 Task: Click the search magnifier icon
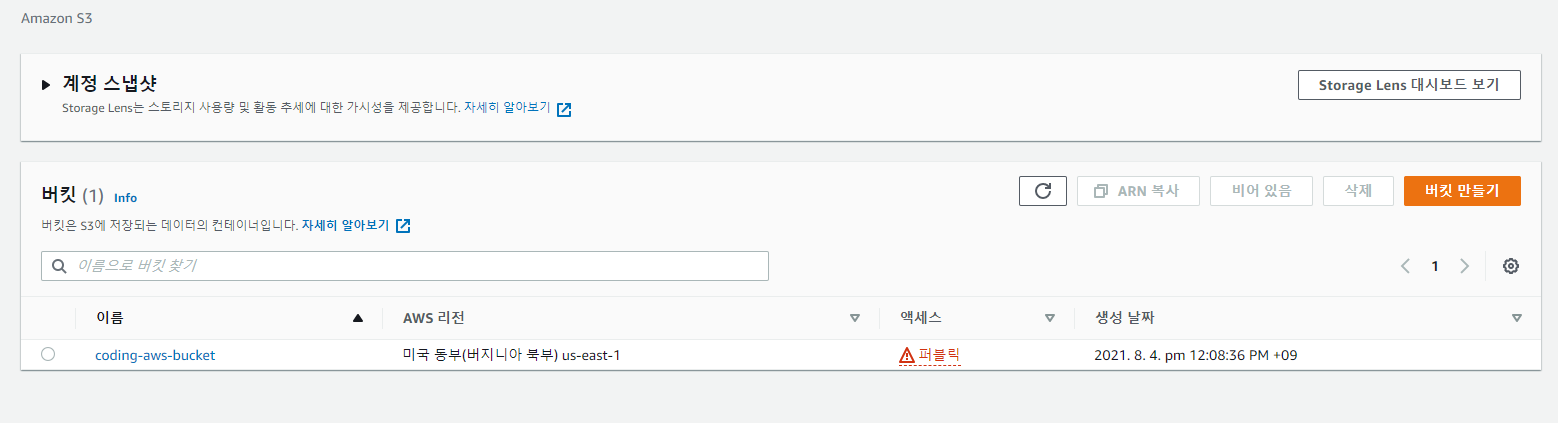[x=59, y=266]
